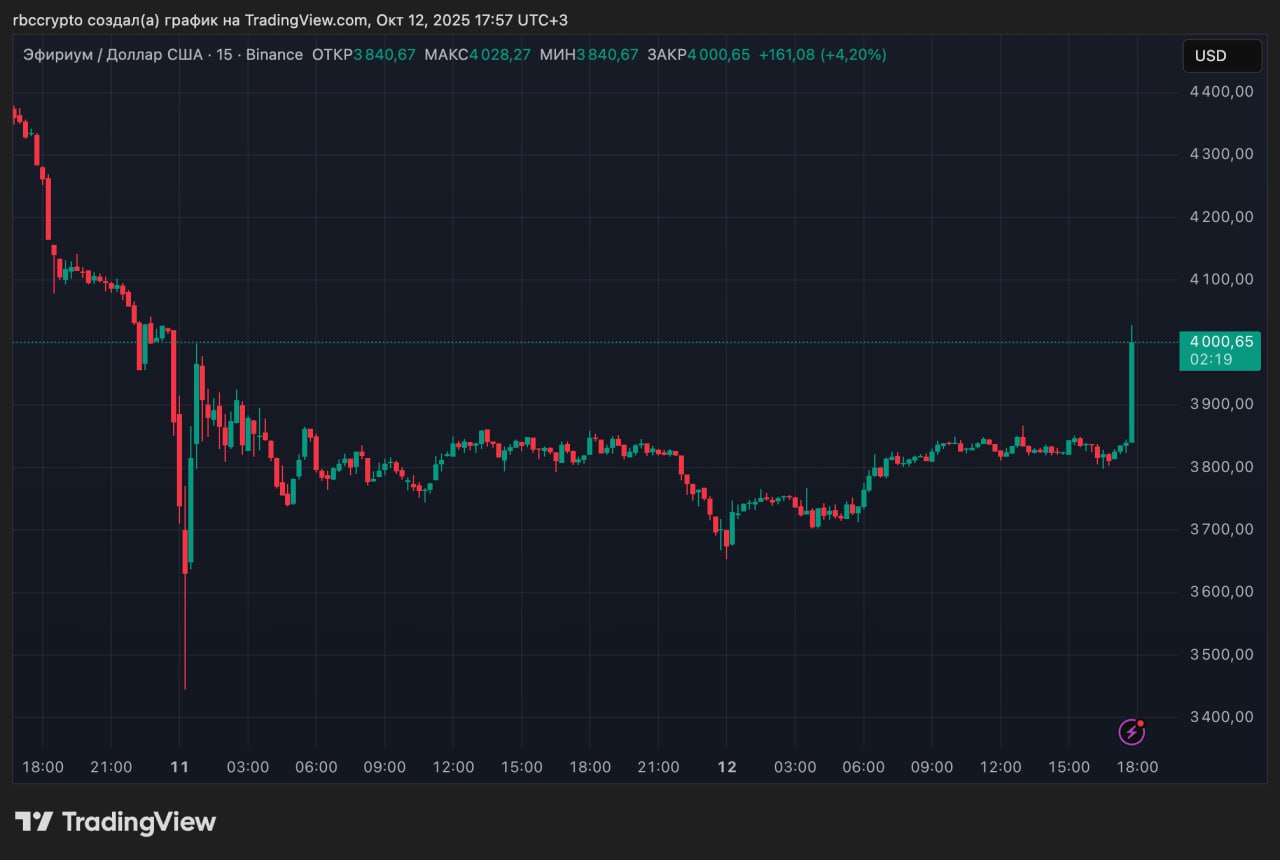Click the +161,08 (+4,20%) change value
This screenshot has height=860, width=1280.
pos(822,55)
